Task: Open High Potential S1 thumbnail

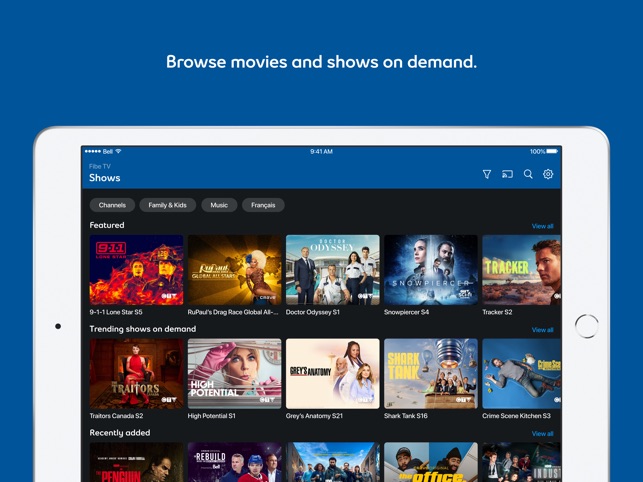Action: [x=235, y=374]
